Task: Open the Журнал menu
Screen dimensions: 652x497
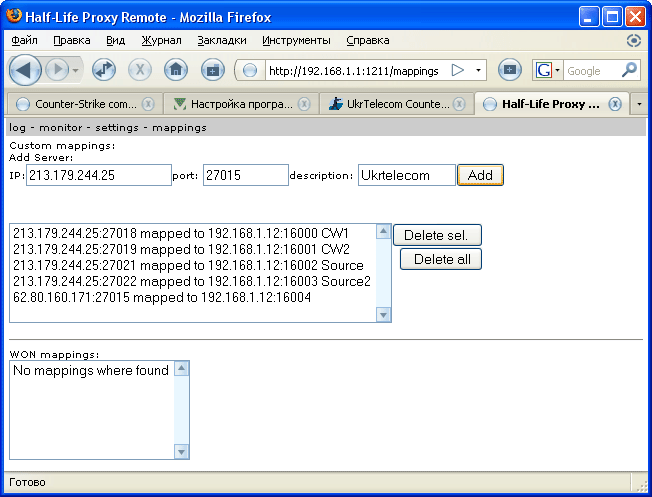Action: click(161, 40)
